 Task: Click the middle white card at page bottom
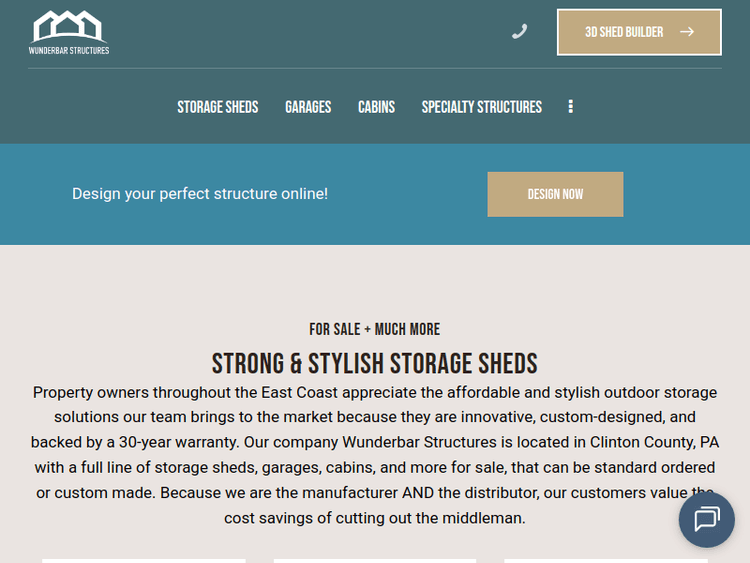coord(375,560)
